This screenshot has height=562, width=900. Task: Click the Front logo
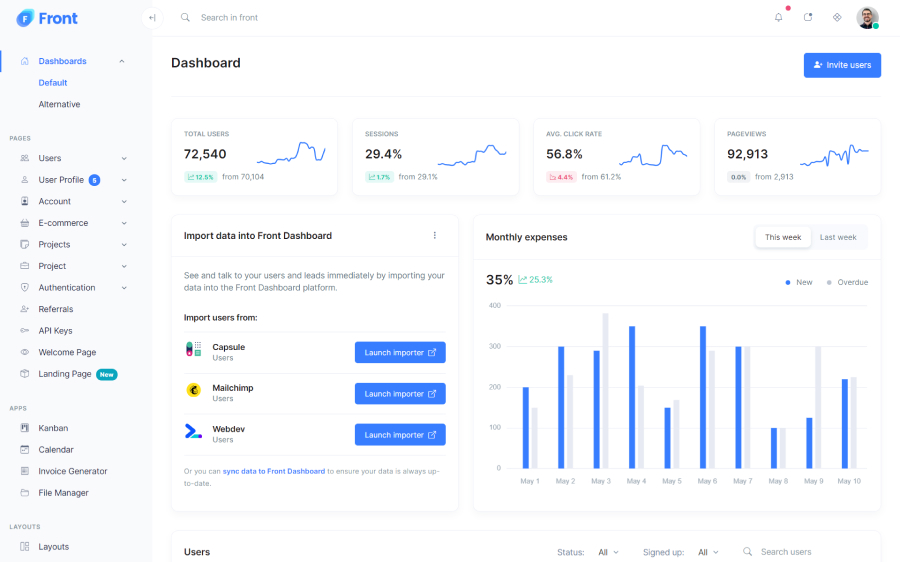coord(47,18)
